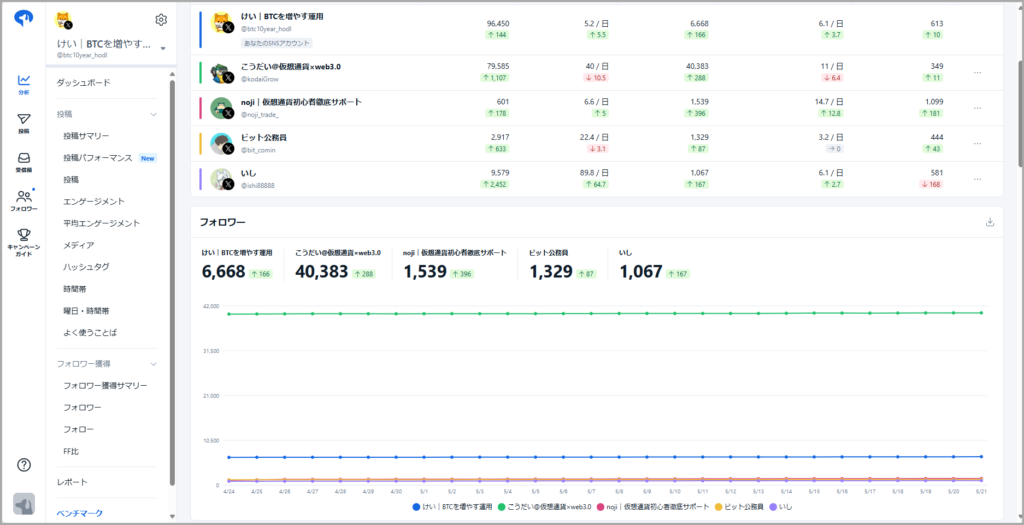Open エンゲージメント menu item

tap(94, 201)
